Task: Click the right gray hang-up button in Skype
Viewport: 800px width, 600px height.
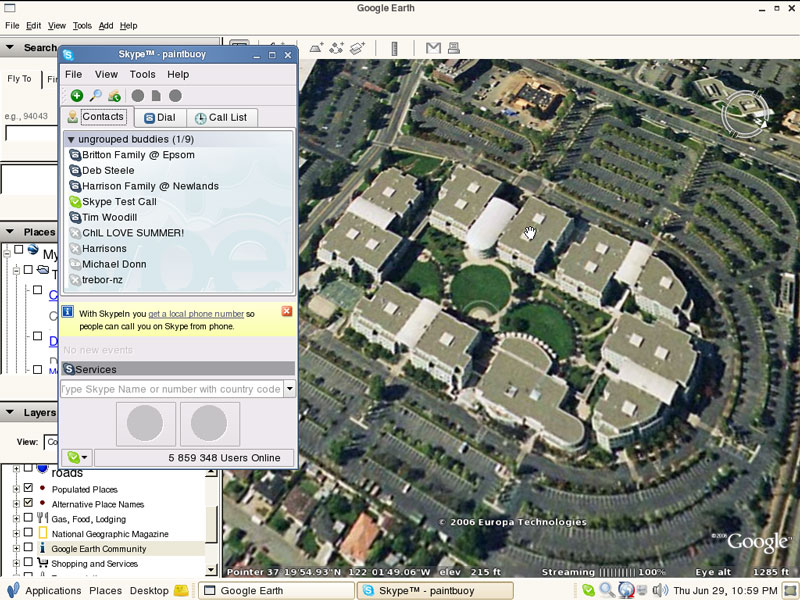Action: click(209, 423)
